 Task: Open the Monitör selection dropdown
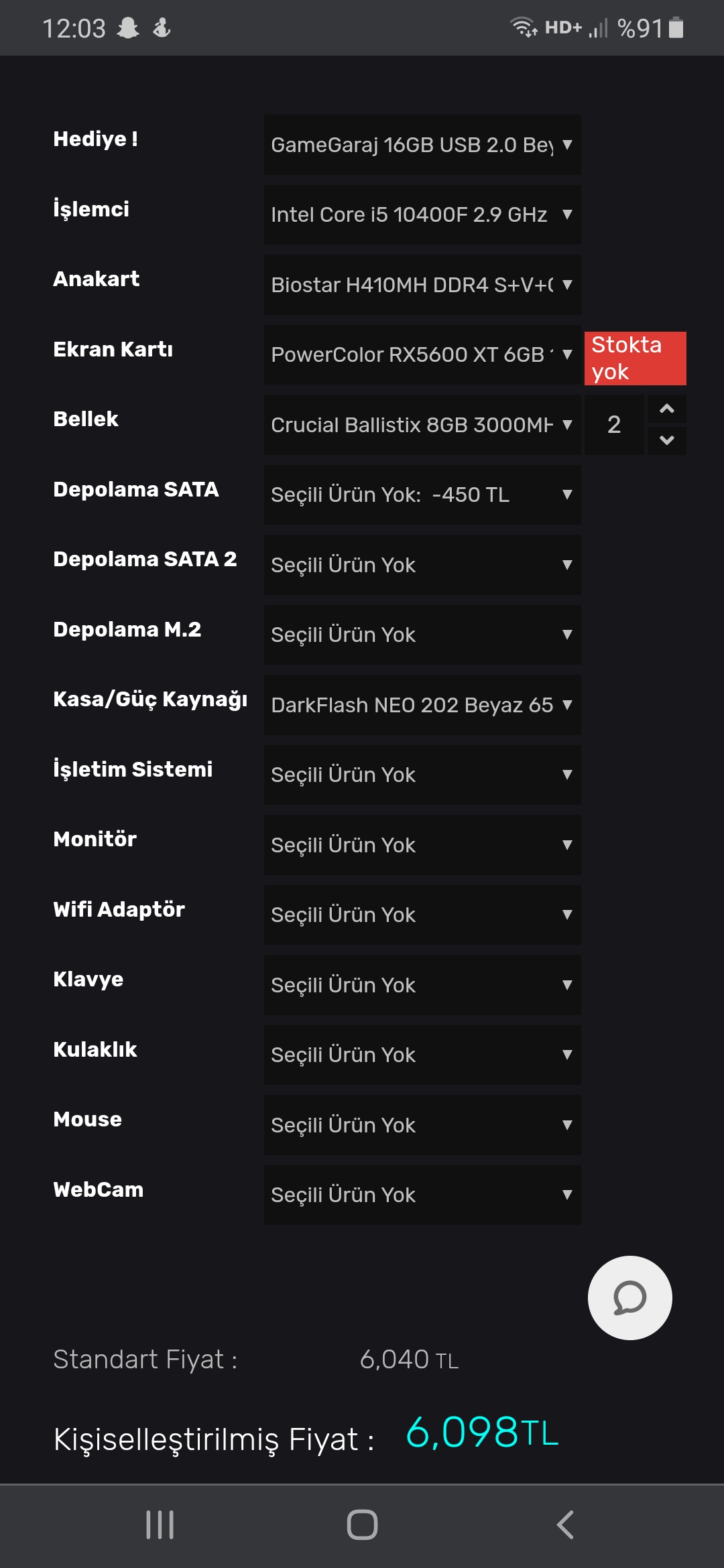[422, 845]
